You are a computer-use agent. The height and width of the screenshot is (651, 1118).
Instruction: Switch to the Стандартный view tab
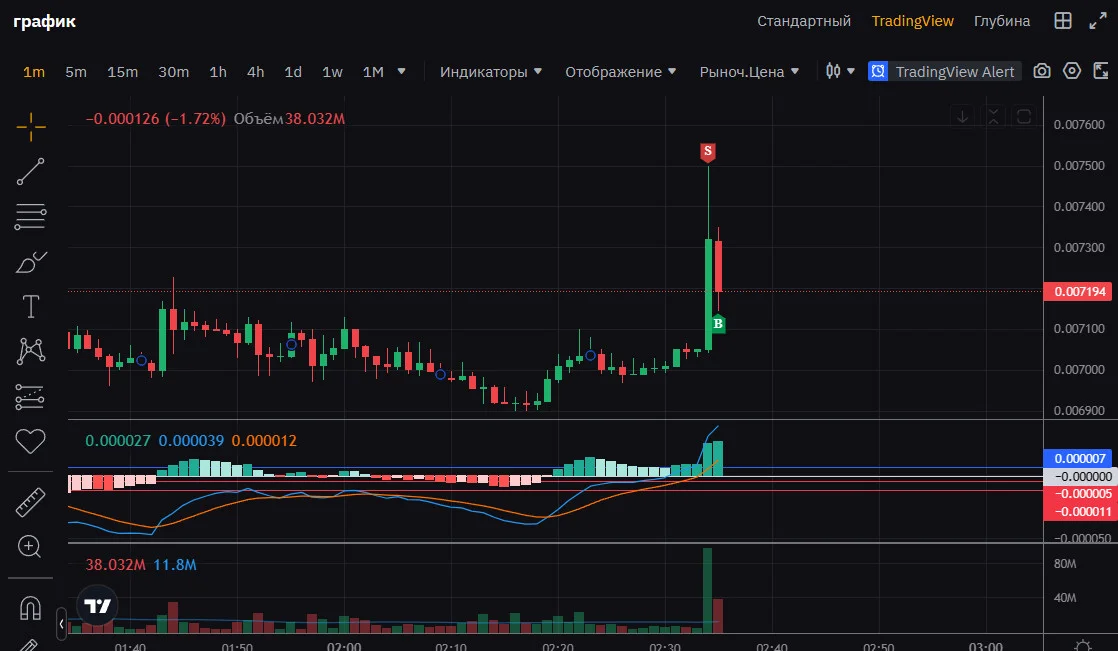pyautogui.click(x=804, y=21)
